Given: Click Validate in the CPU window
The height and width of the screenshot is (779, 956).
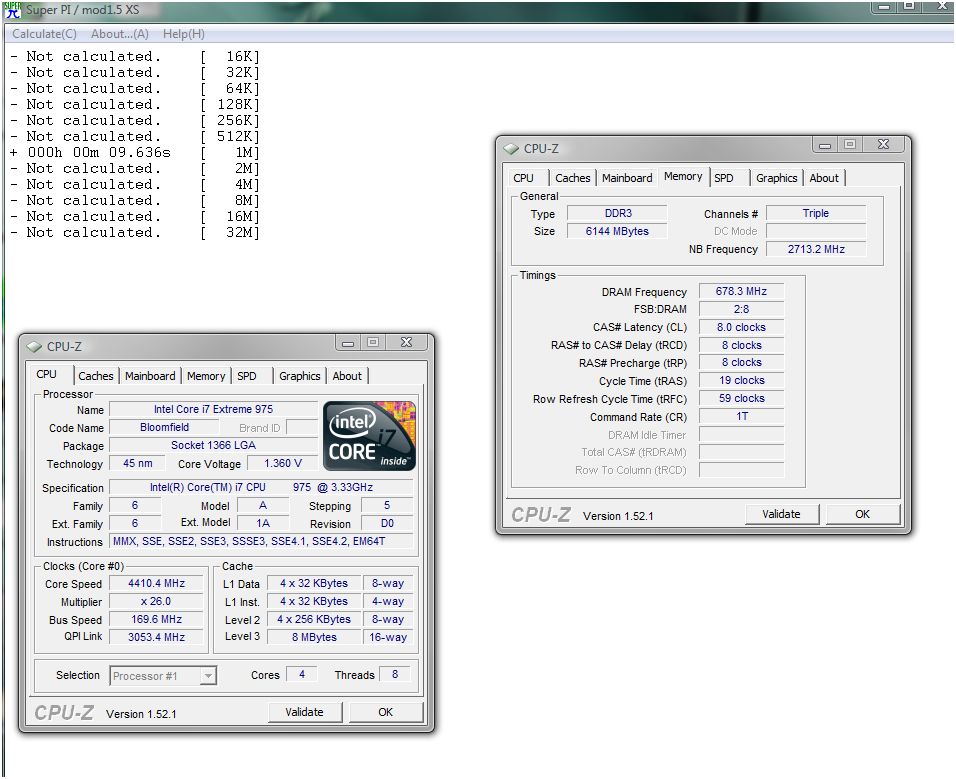Looking at the screenshot, I should pos(305,712).
